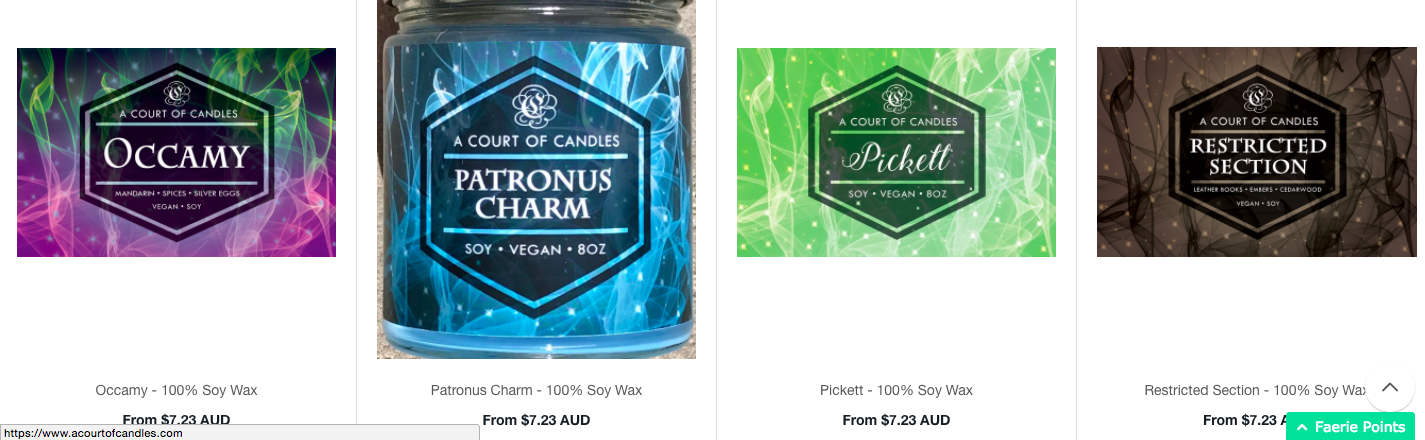
Task: Click the monogram emblem on Restricted Section label
Action: pos(1257,98)
